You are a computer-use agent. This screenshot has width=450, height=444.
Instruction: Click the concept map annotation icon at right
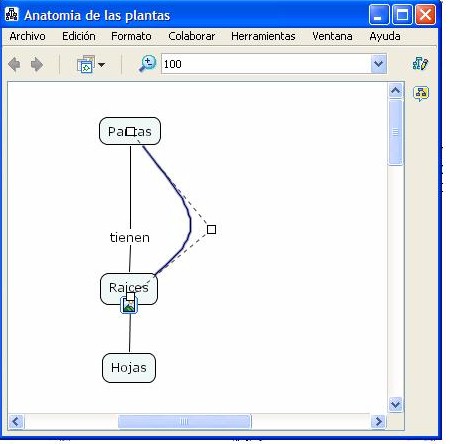(x=421, y=94)
